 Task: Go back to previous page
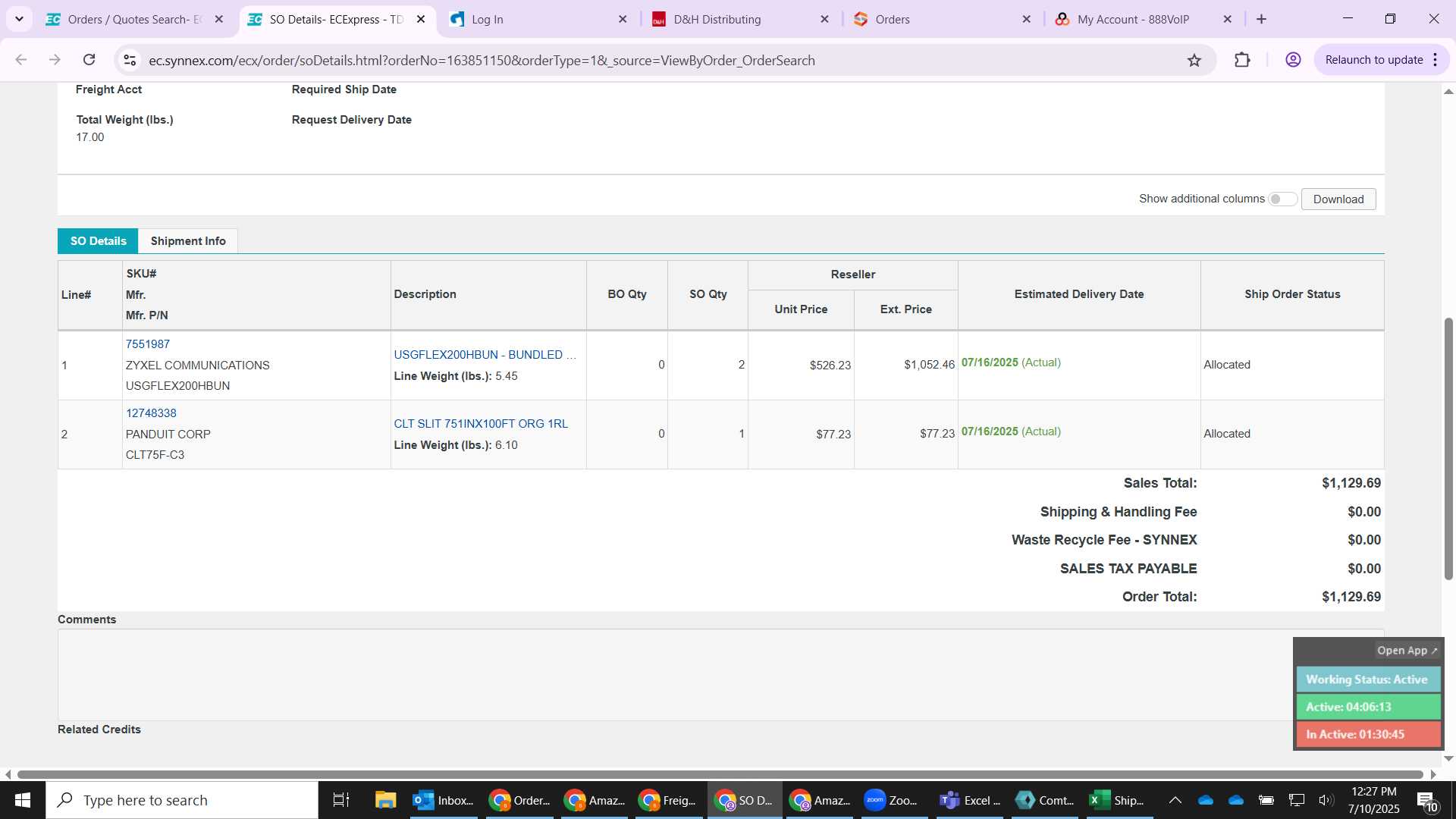[20, 60]
